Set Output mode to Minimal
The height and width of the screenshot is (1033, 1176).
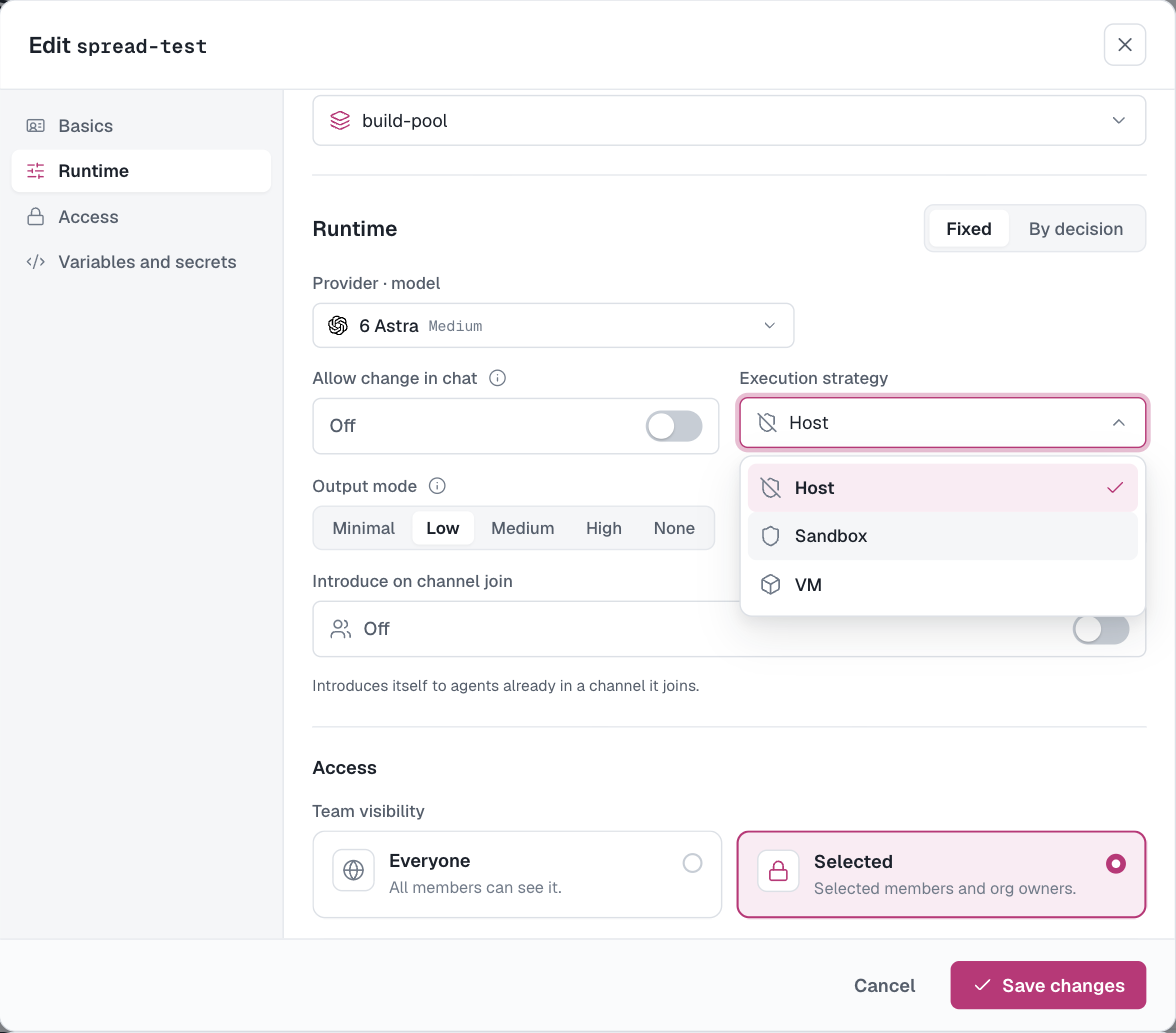(364, 528)
